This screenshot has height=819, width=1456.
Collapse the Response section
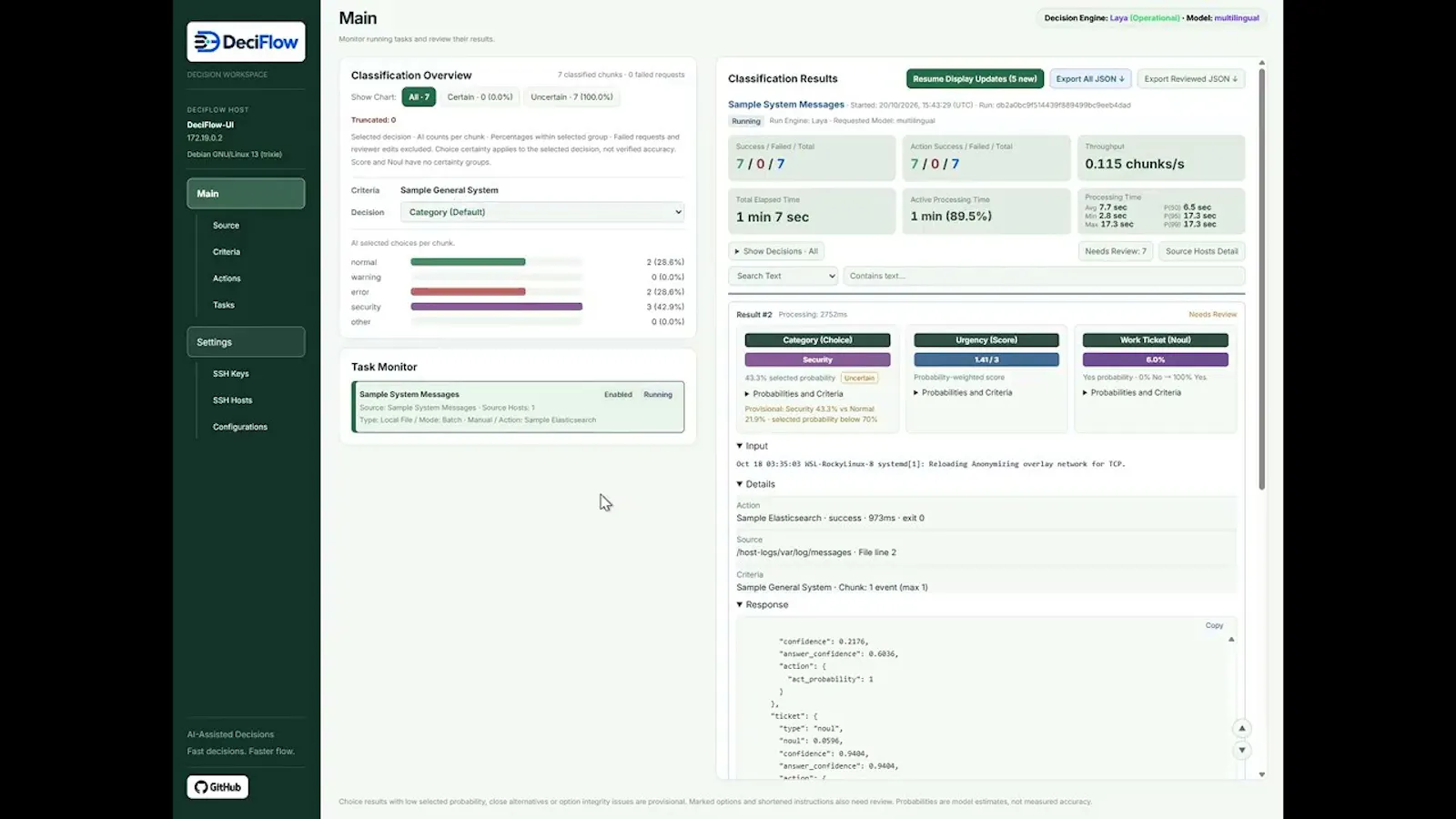click(x=762, y=604)
